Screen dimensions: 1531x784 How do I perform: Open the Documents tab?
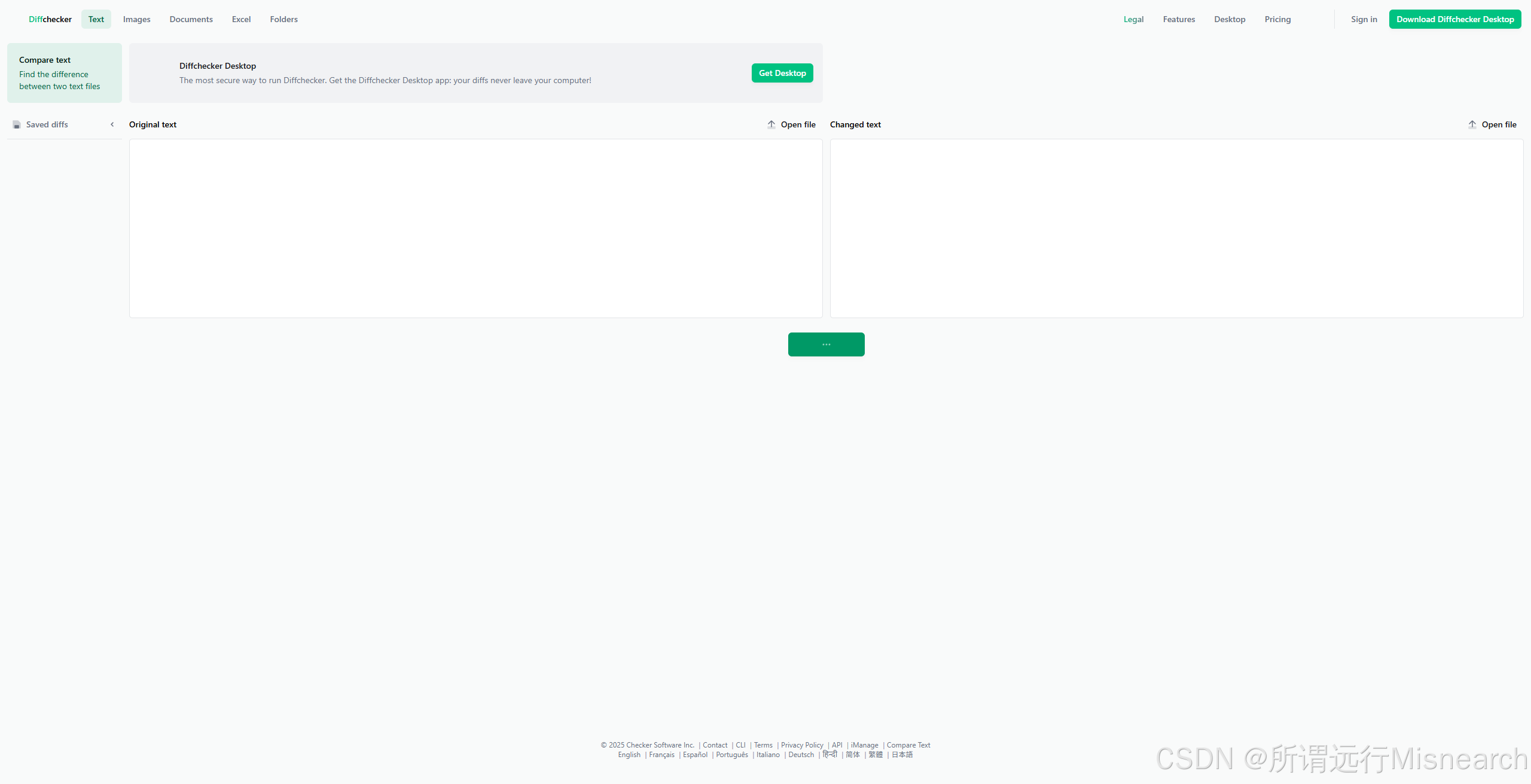pyautogui.click(x=191, y=19)
